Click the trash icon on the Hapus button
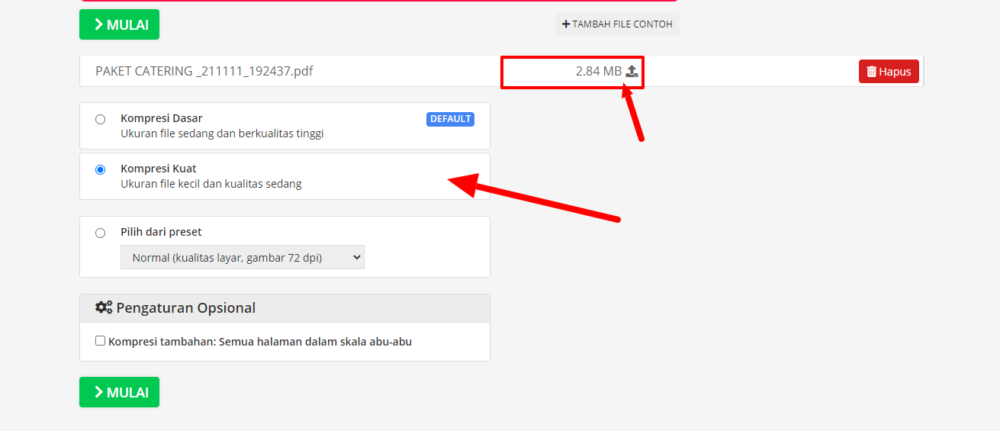This screenshot has width=1000, height=431. tap(872, 71)
